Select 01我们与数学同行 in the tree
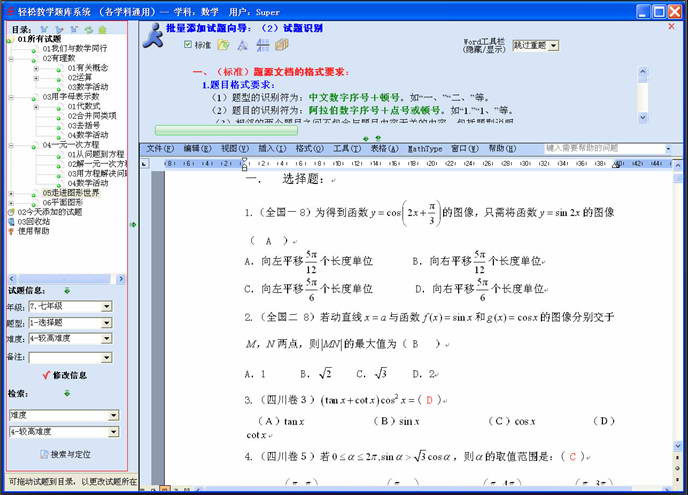Viewport: 688px width, 495px height. click(x=75, y=49)
